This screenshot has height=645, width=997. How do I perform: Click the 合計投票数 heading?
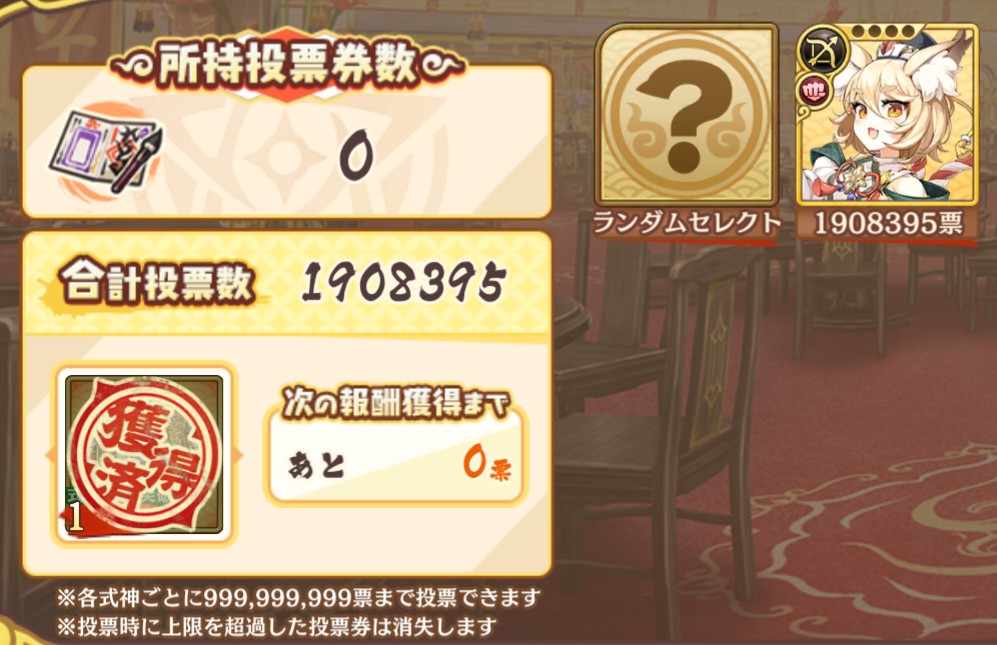click(157, 283)
